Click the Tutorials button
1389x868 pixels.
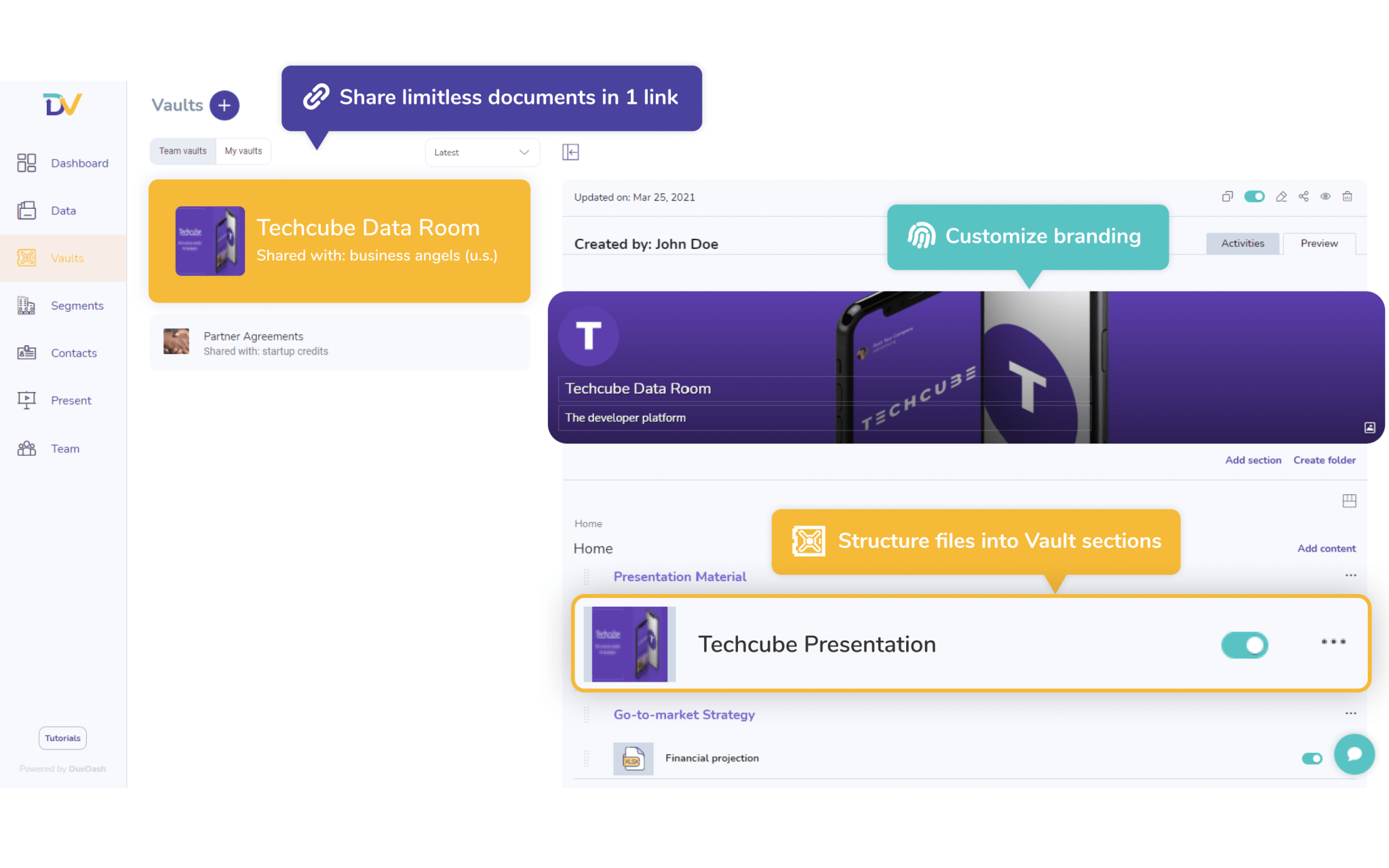coord(62,738)
